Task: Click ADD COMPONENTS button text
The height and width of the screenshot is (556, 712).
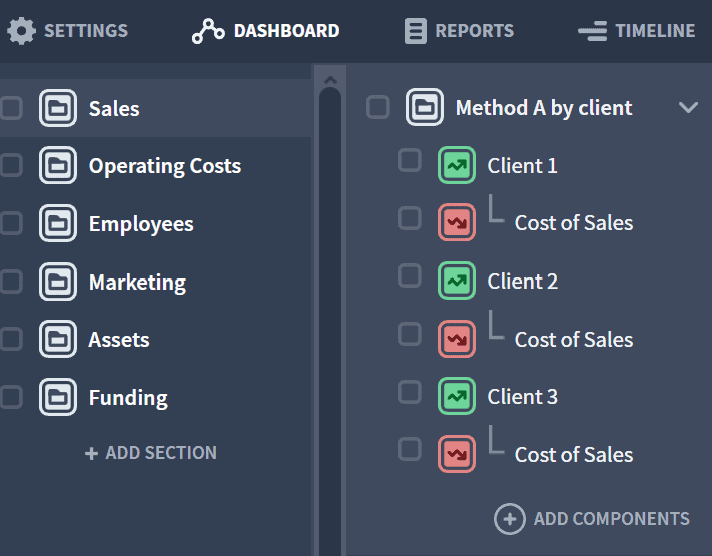Action: click(x=612, y=519)
